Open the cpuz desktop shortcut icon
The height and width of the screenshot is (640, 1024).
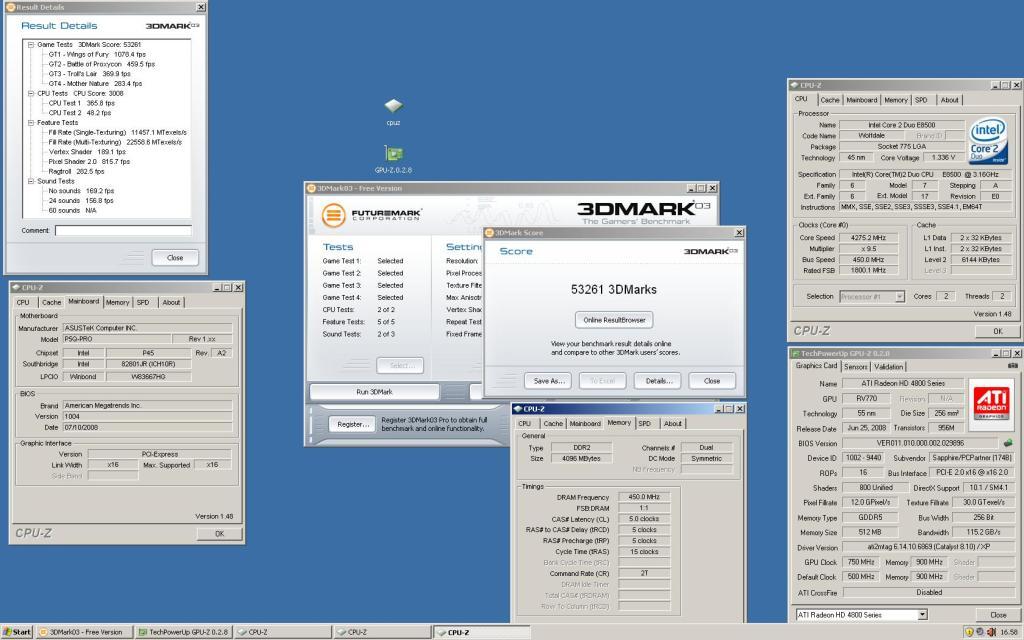coord(393,106)
